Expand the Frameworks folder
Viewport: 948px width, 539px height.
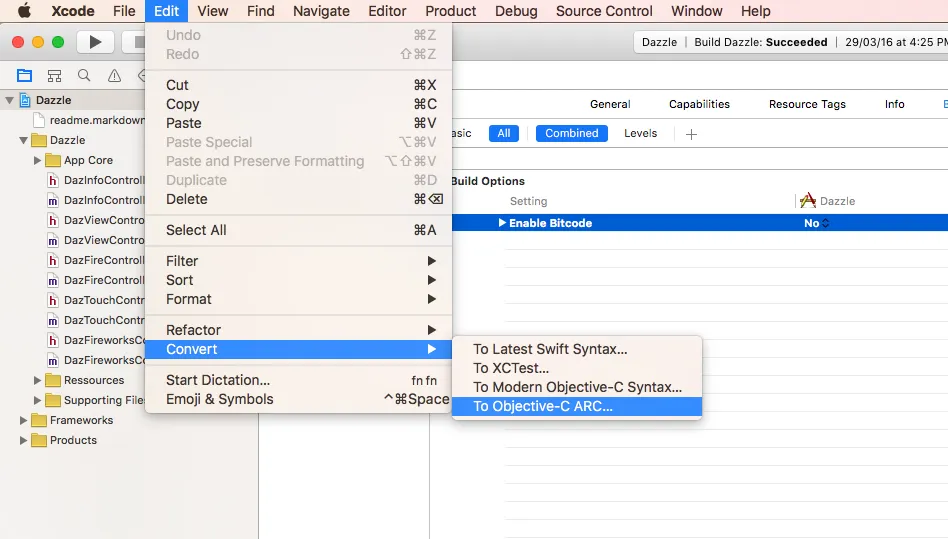(x=23, y=420)
